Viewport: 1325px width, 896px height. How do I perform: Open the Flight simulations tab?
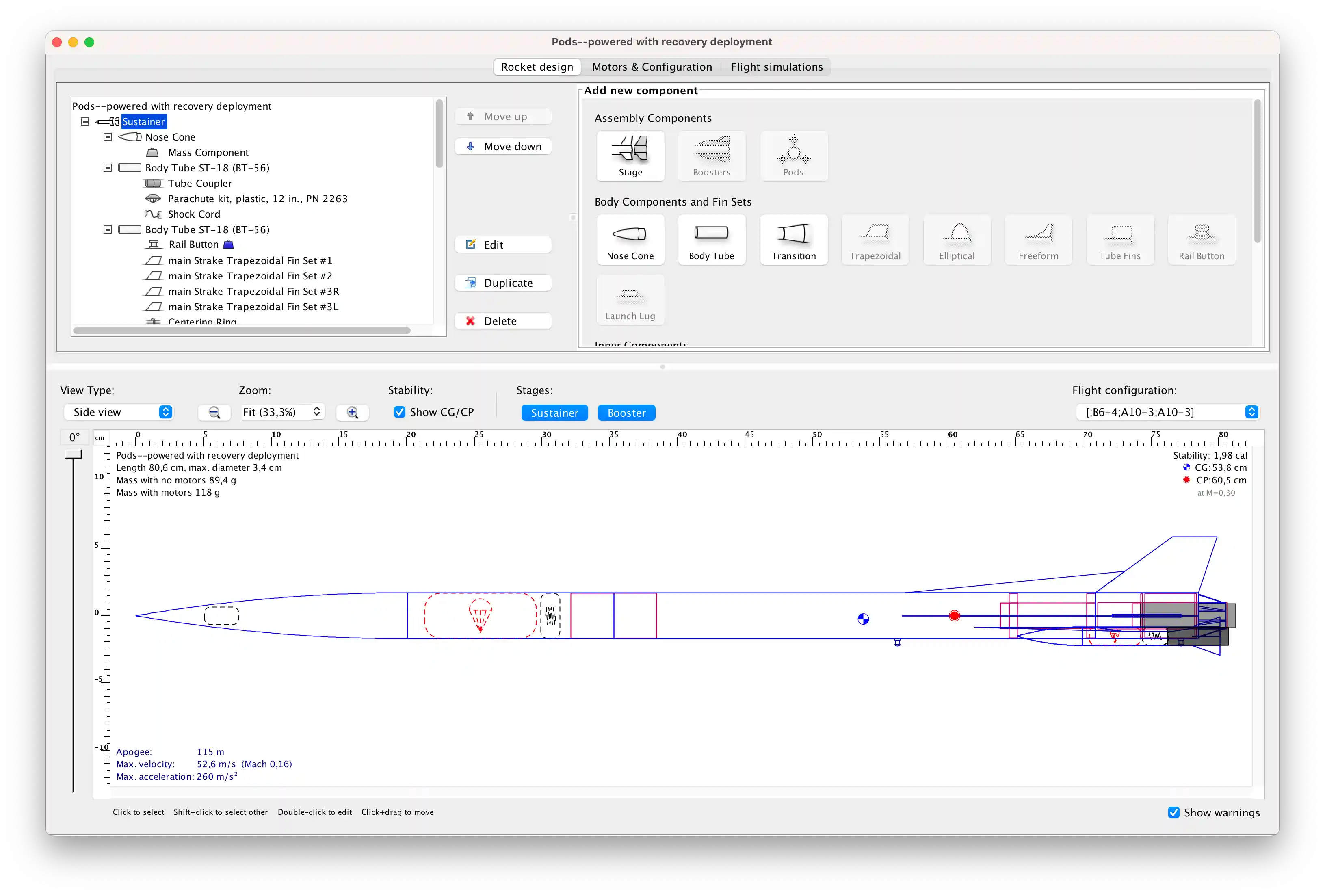click(777, 67)
